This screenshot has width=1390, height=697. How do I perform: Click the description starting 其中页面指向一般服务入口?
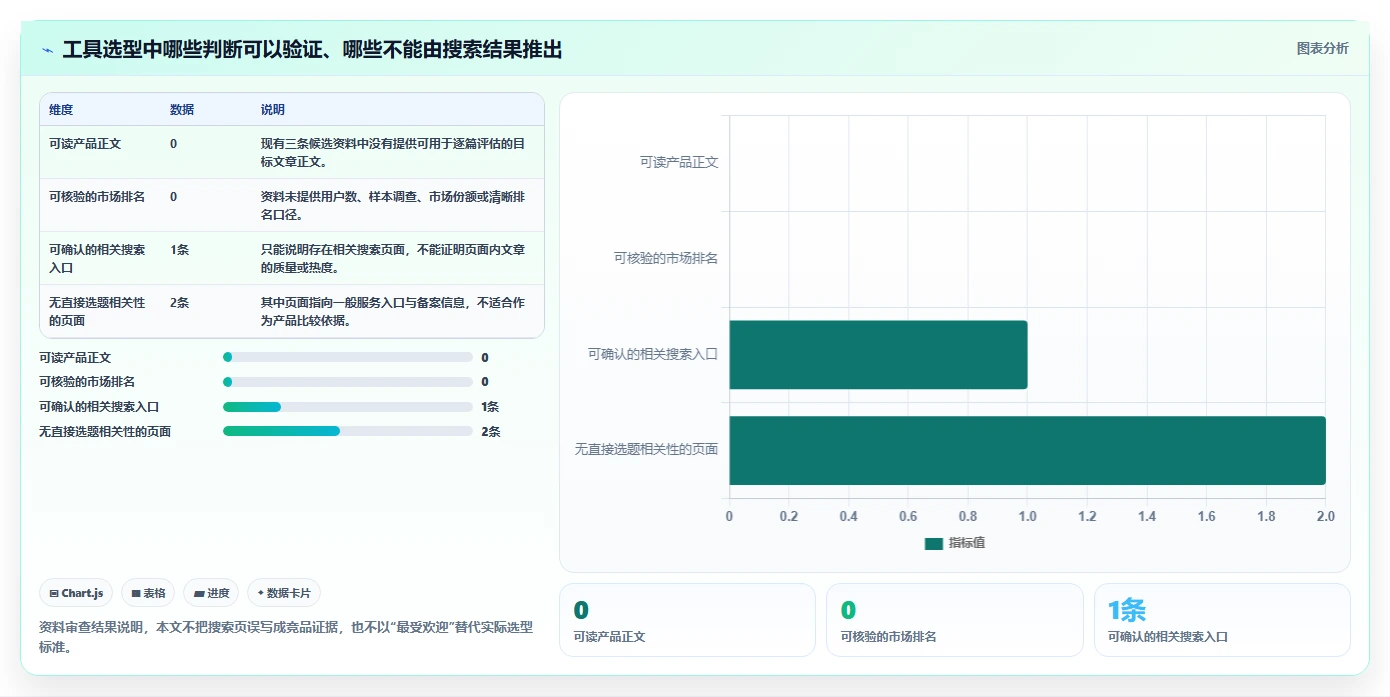coord(393,311)
